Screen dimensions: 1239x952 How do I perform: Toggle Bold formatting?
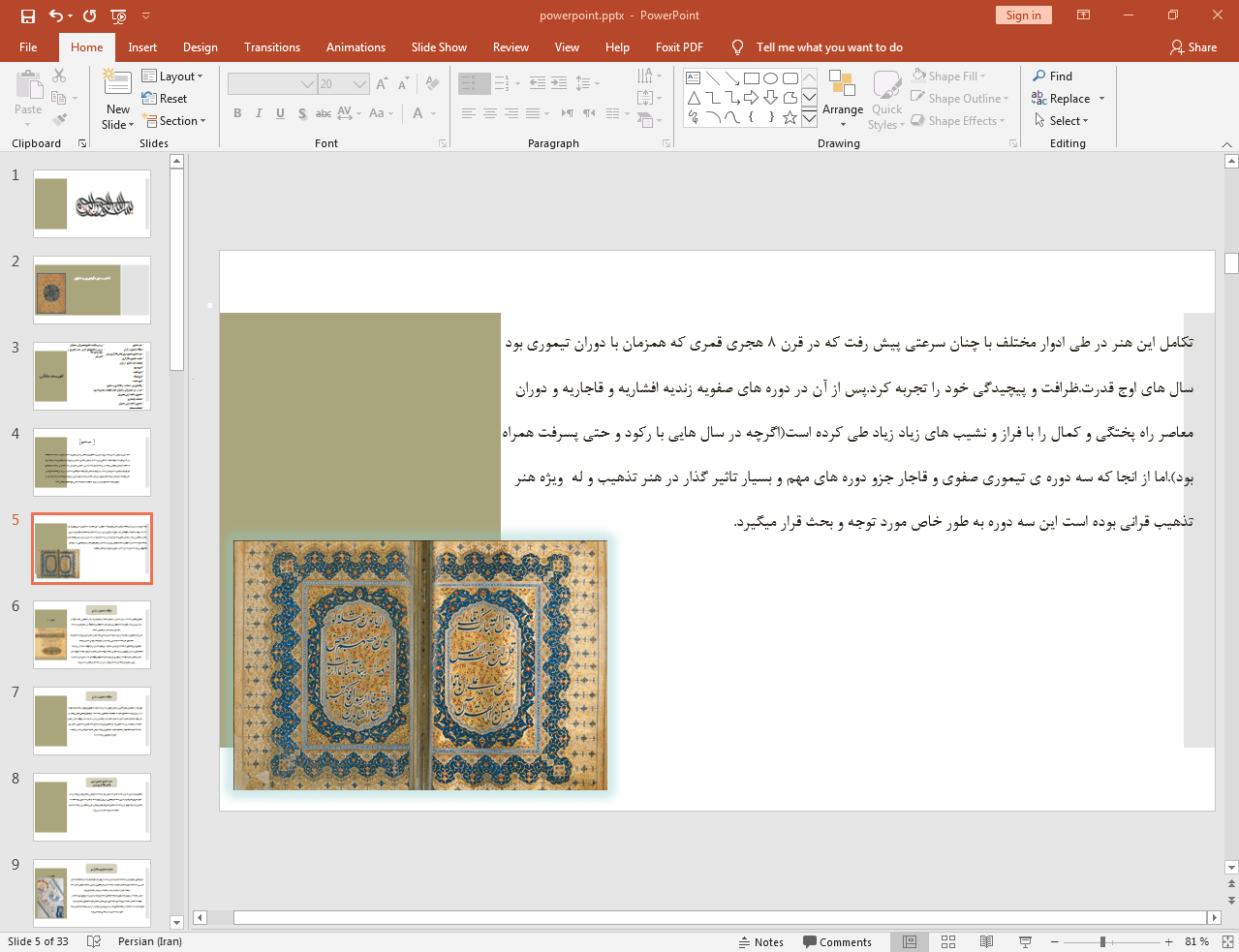[237, 113]
